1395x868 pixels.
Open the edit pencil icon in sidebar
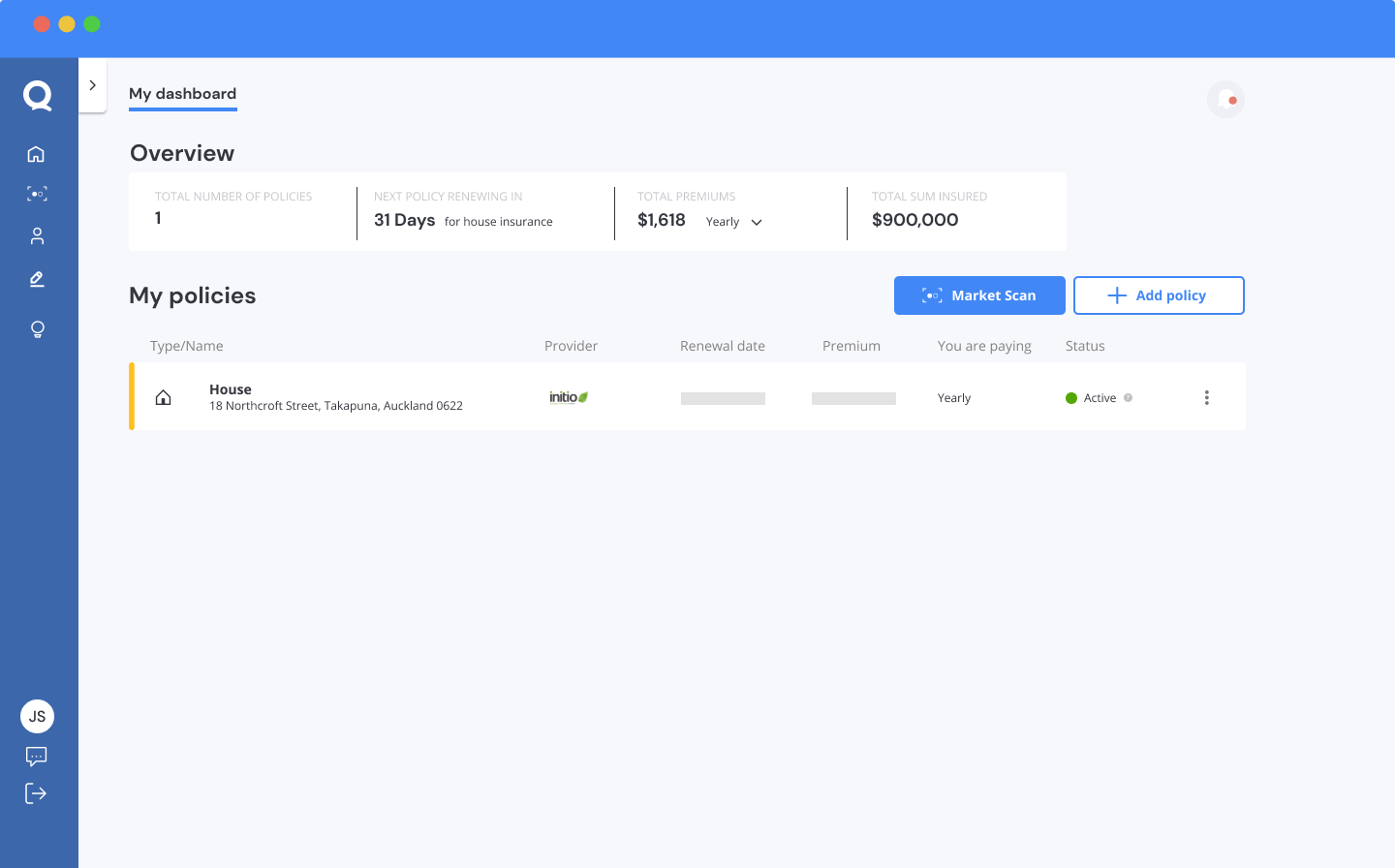click(x=37, y=279)
